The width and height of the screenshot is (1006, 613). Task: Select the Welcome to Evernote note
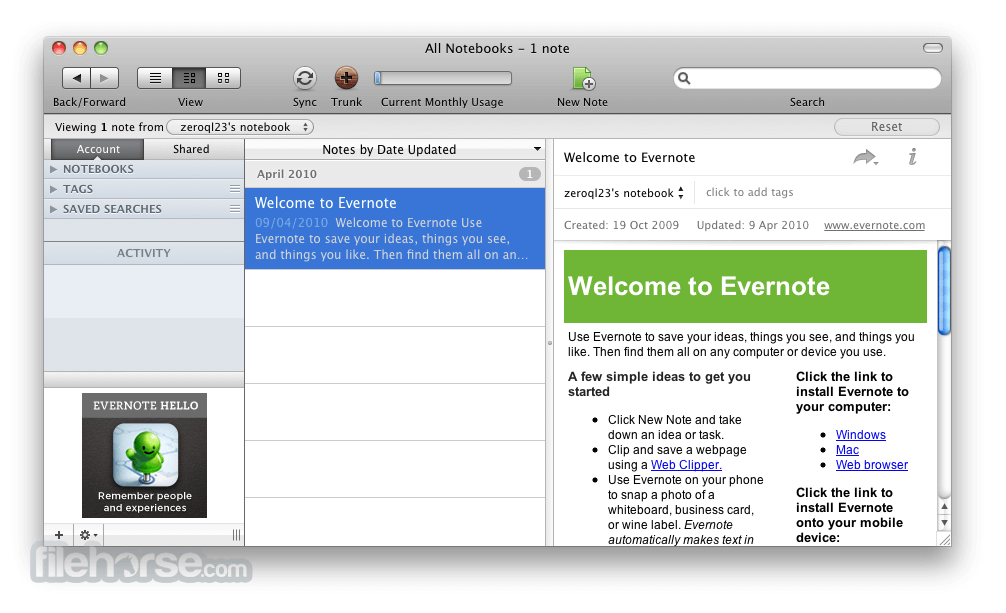tap(395, 229)
